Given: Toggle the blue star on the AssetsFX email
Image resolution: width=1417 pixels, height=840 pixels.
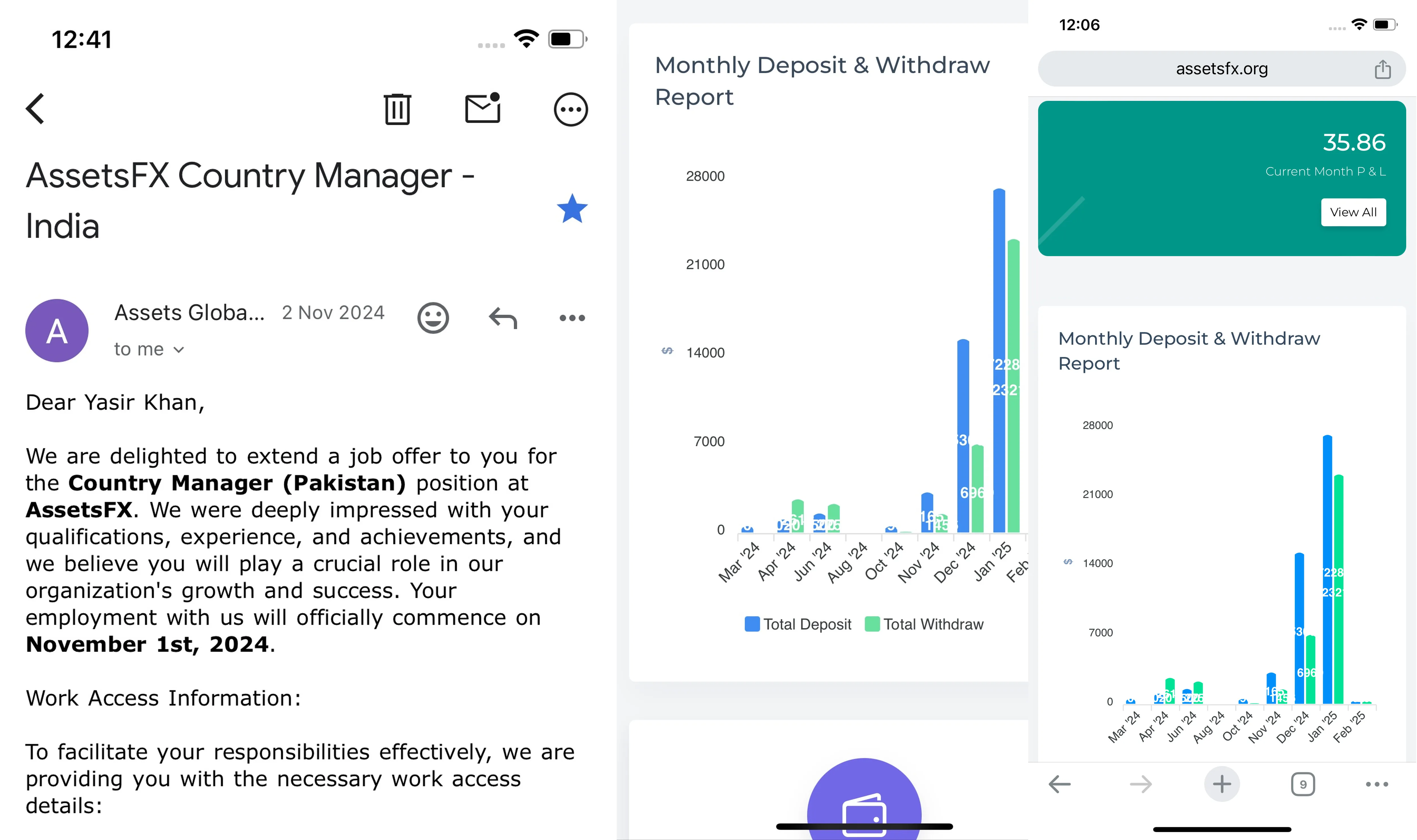Looking at the screenshot, I should pos(572,208).
